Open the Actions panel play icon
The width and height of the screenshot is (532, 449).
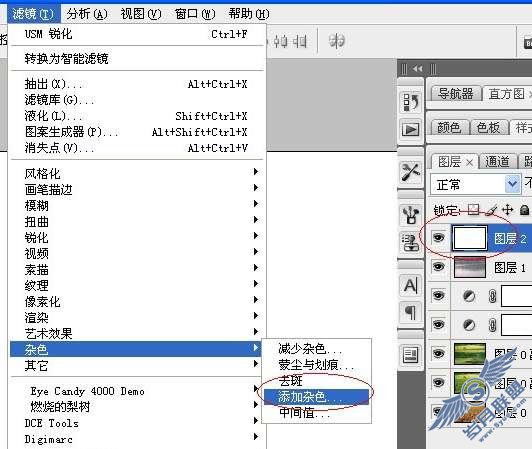pyautogui.click(x=411, y=129)
